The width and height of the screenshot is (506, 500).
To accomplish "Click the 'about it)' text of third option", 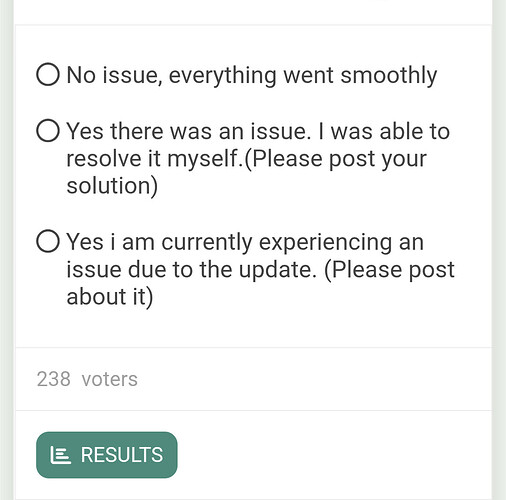I will (x=110, y=297).
